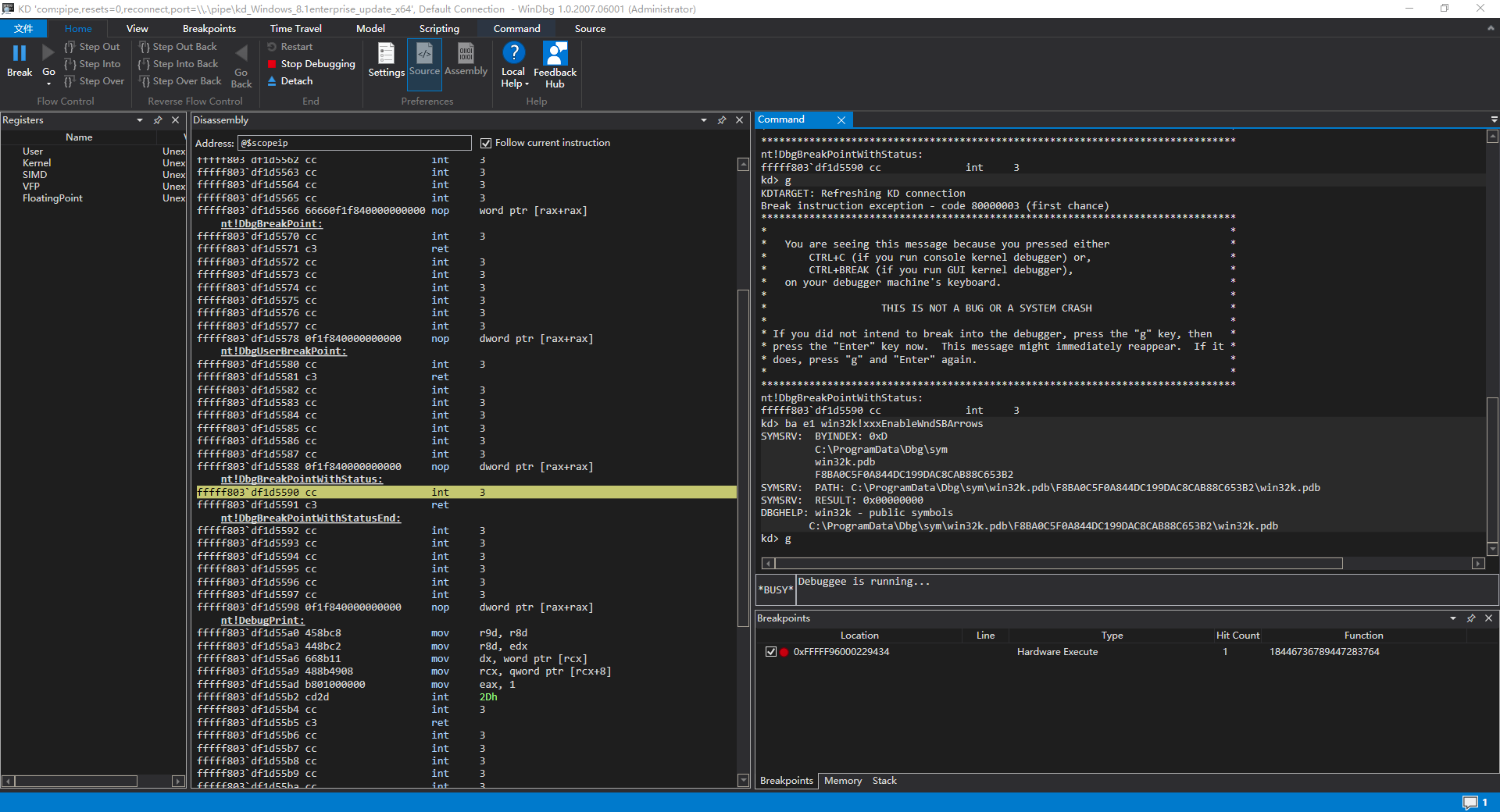Open the Go dropdown arrow

click(48, 84)
